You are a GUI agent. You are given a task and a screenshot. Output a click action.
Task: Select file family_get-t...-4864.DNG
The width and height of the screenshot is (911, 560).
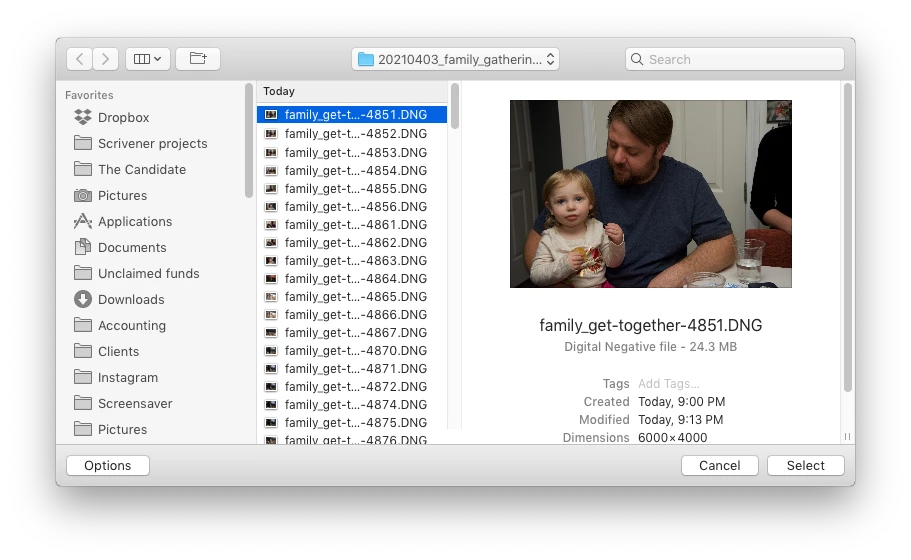coord(352,279)
